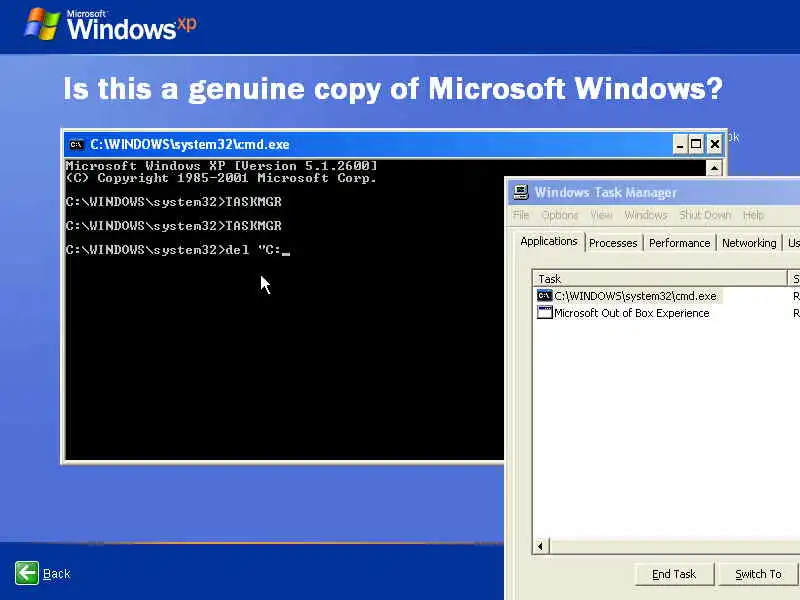
Task: Click the Windows Task Manager title icon
Action: coord(520,192)
